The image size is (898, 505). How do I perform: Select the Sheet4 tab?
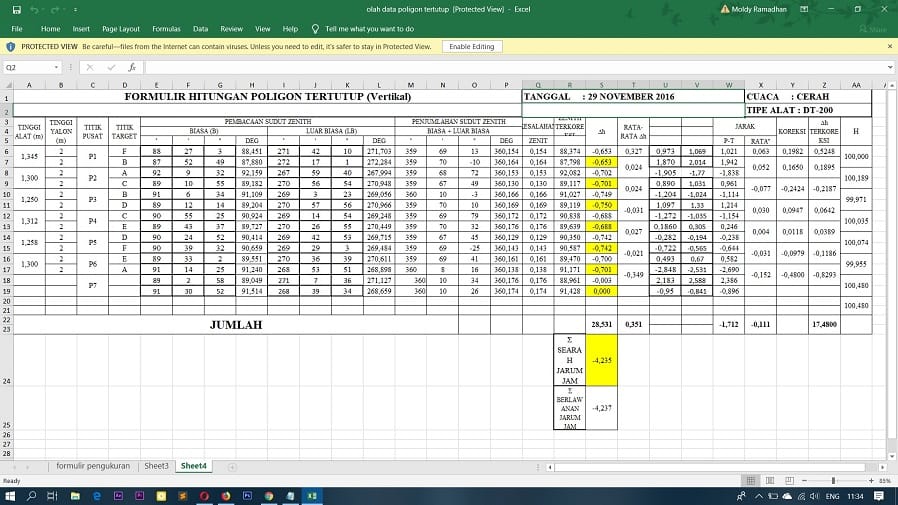(194, 466)
